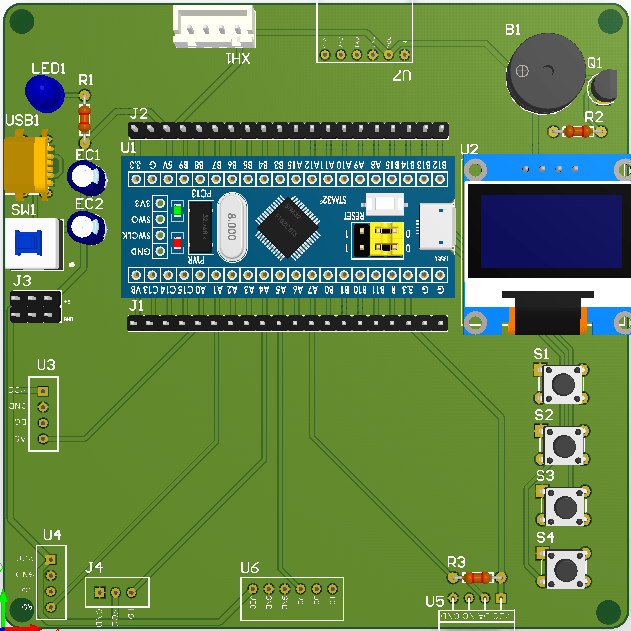This screenshot has height=631, width=631.
Task: Click the 'U3' designator label
Action: click(46, 365)
